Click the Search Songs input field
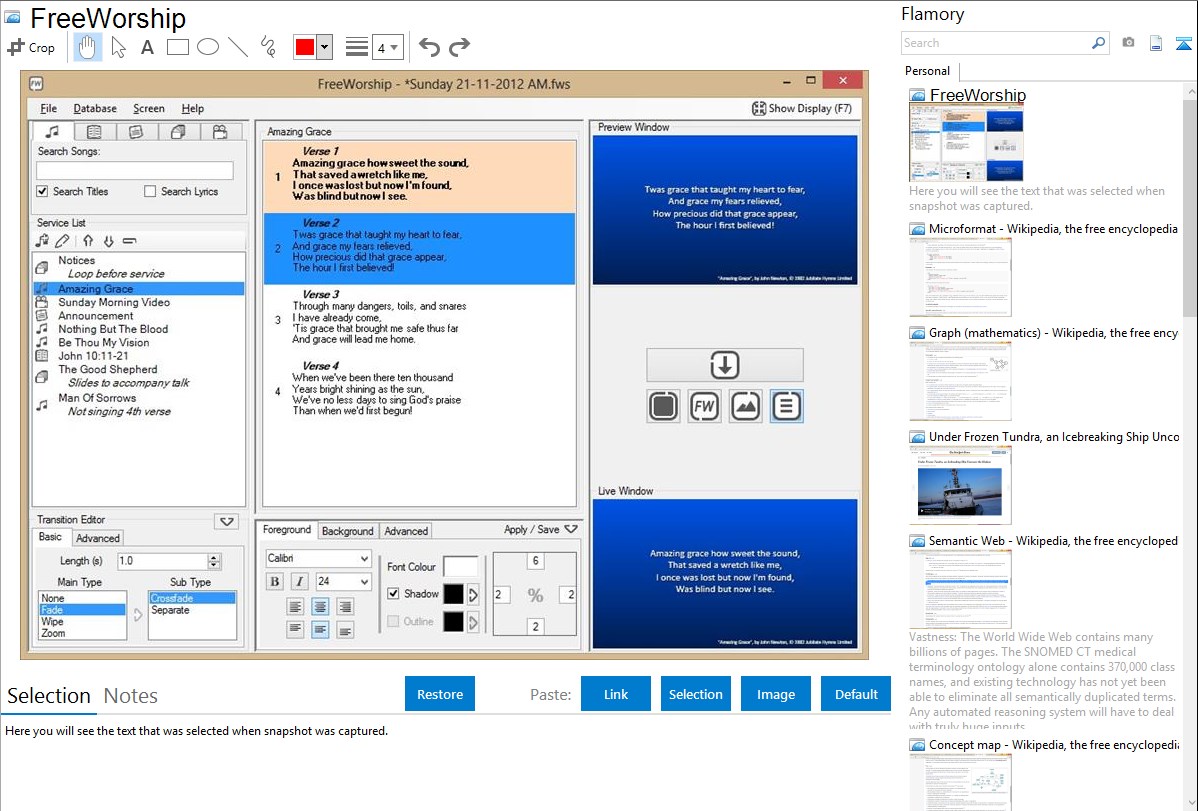1198x811 pixels. 134,170
